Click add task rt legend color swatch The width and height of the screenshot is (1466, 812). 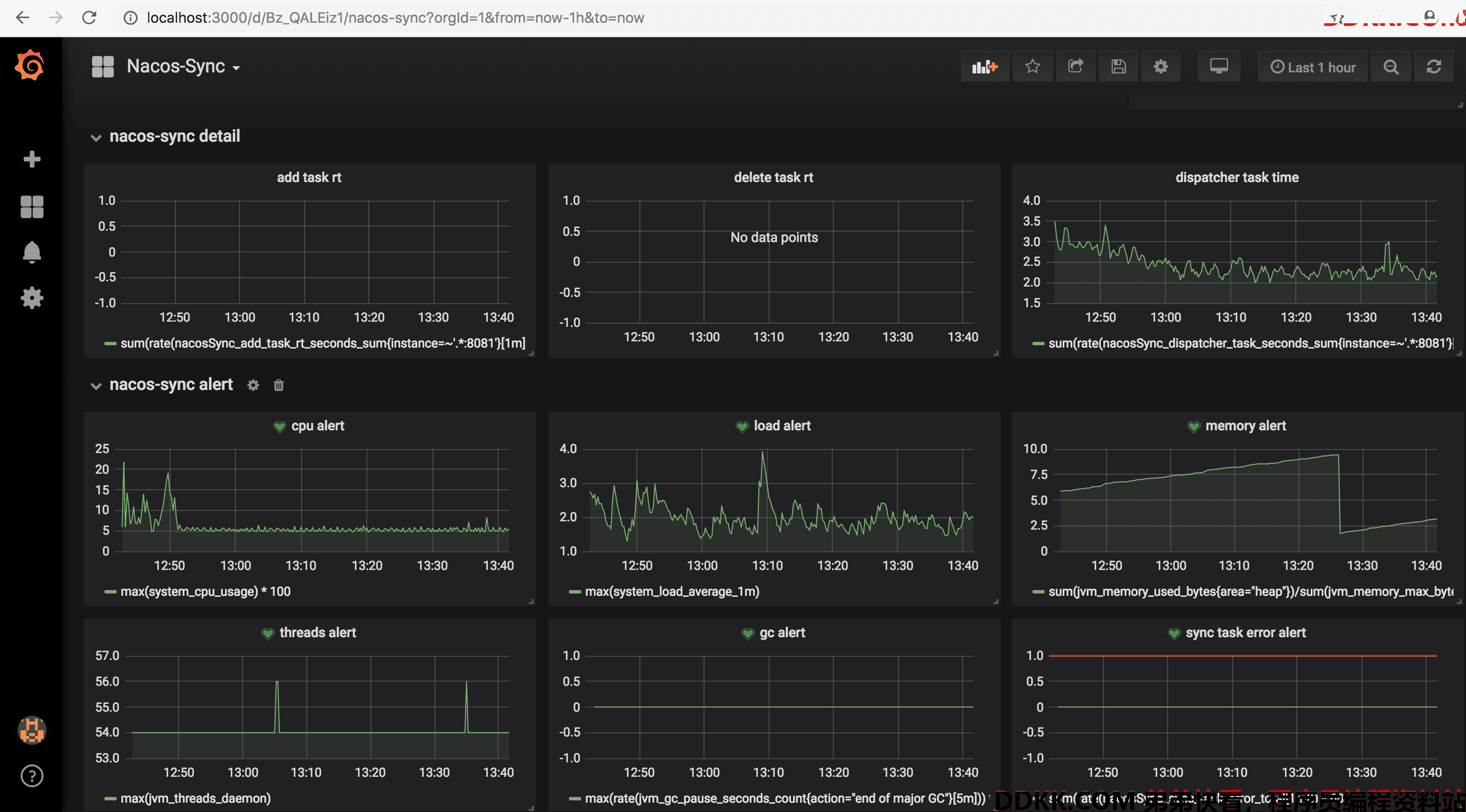110,344
